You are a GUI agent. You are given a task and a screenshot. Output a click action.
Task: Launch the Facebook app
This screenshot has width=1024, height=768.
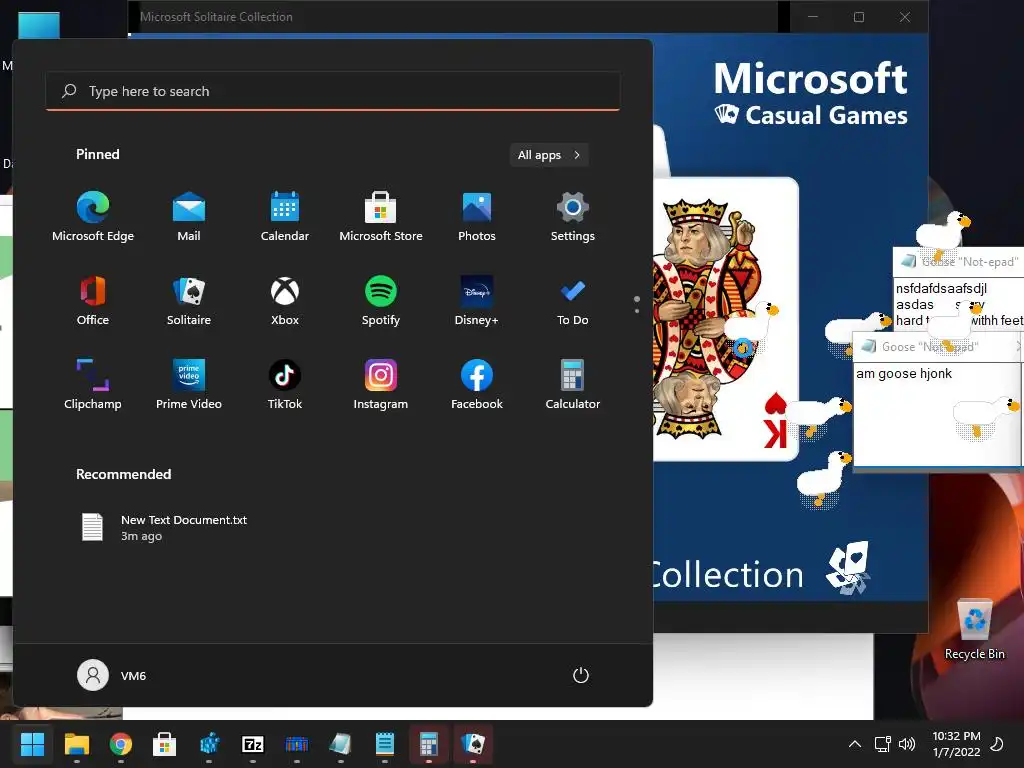477,385
